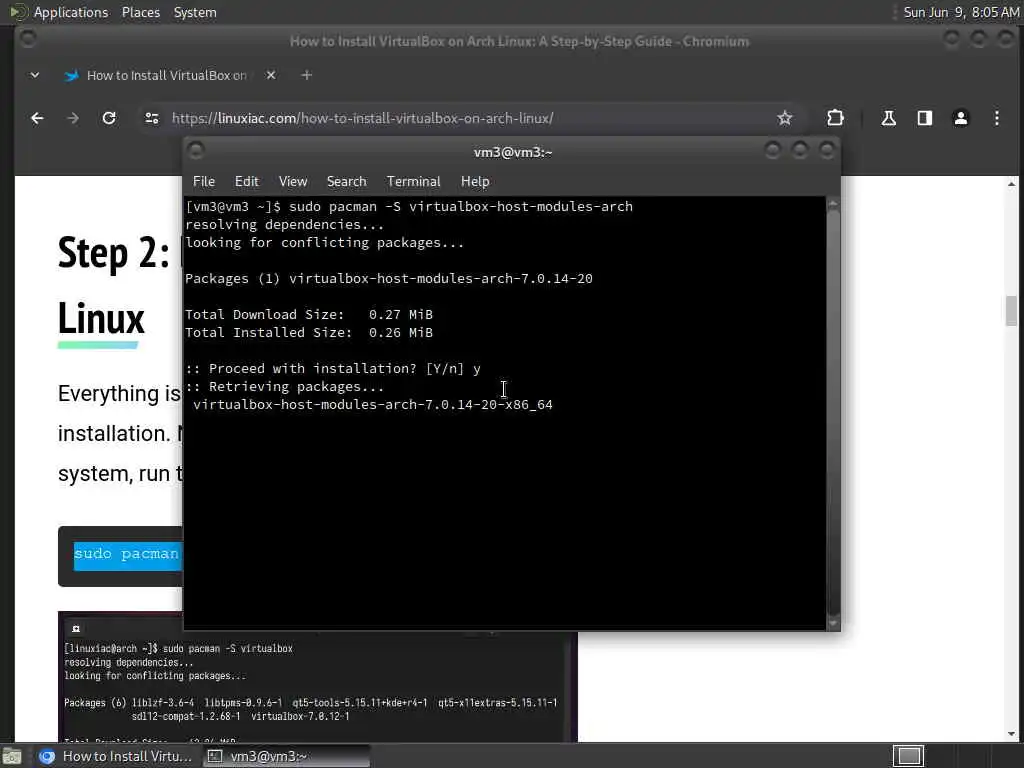Click the terminal window menu icon
This screenshot has height=768, width=1024.
pyautogui.click(x=196, y=151)
